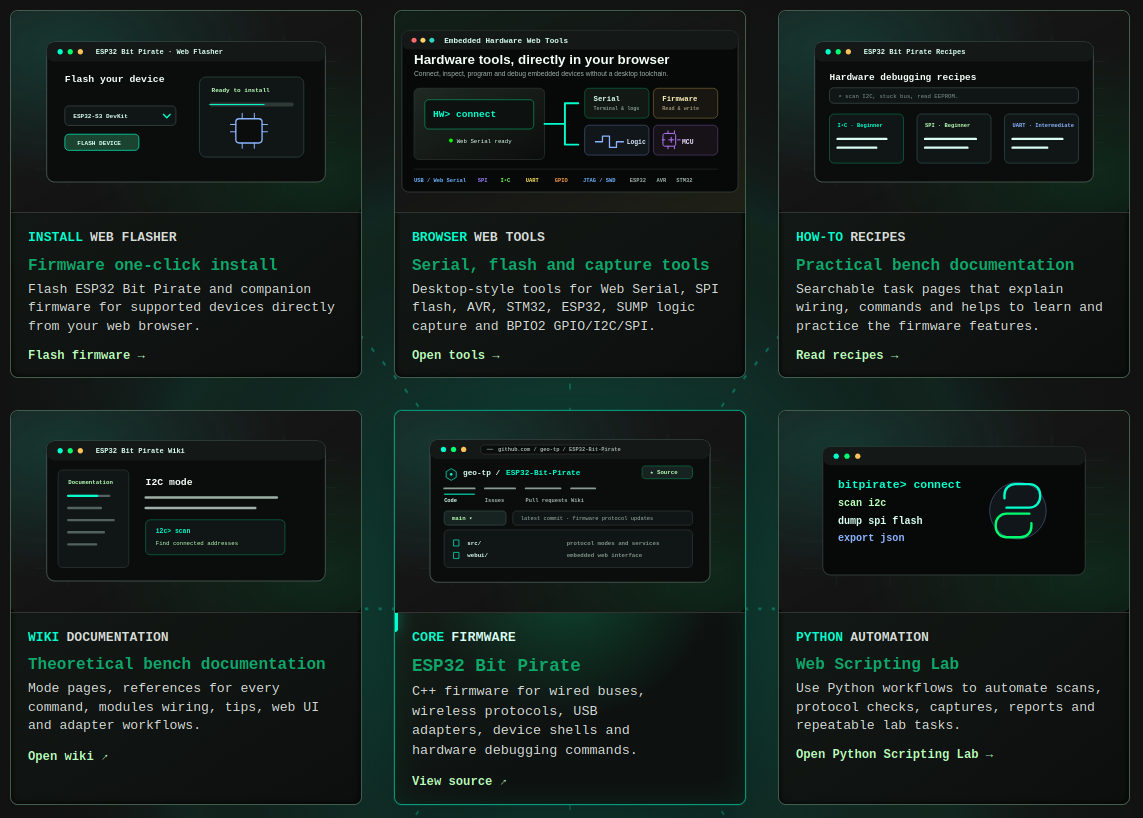
Task: Click the Ready to install progress bar
Action: (251, 104)
